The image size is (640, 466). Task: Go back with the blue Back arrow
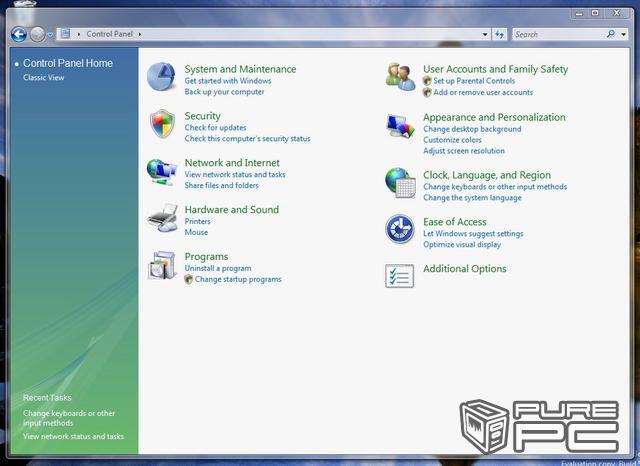click(x=19, y=35)
